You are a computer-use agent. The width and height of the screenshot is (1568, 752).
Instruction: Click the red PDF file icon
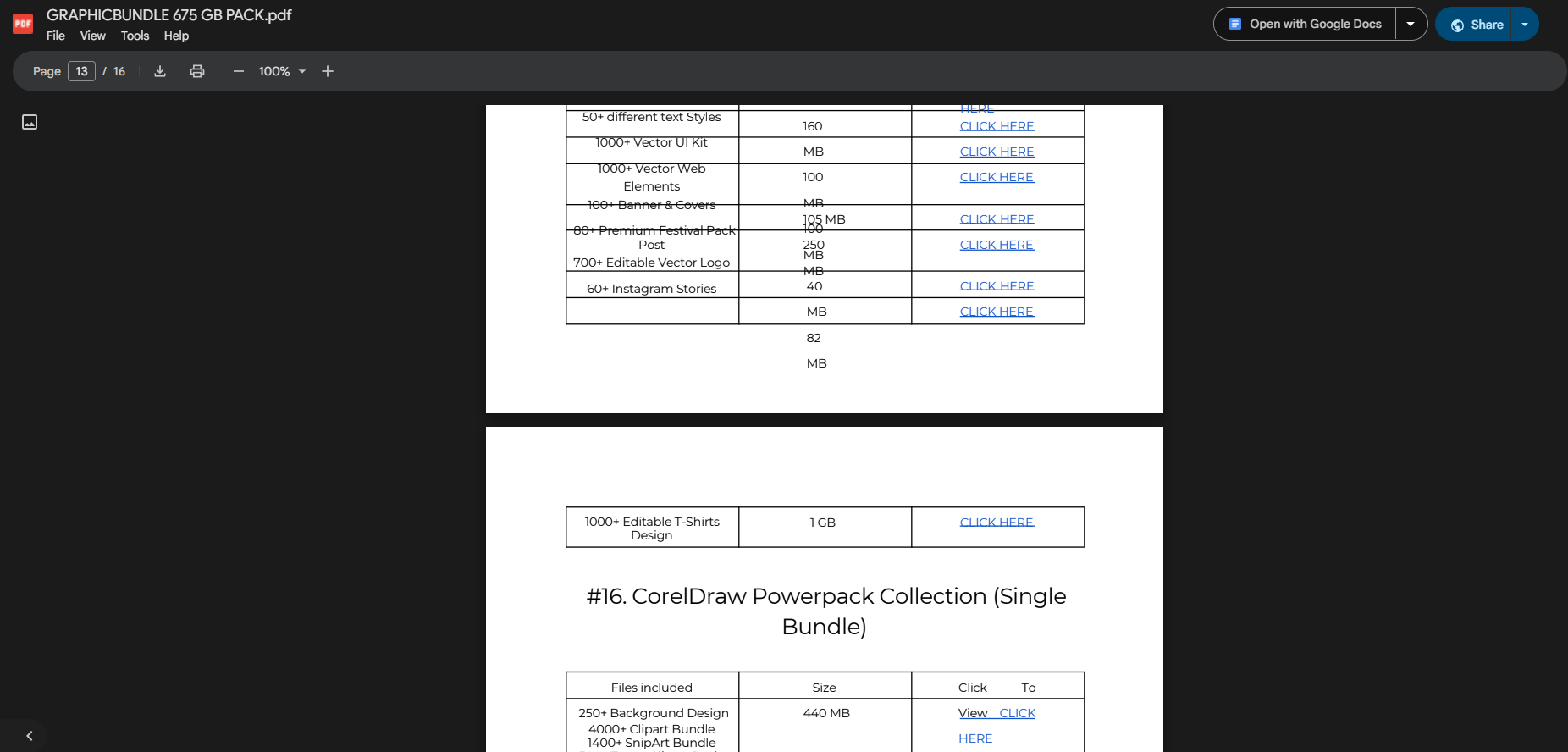click(x=23, y=24)
